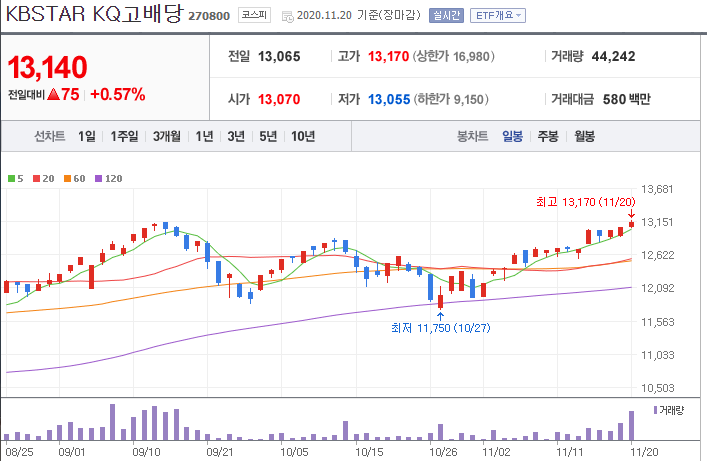Click the 11/11 date axis label

click(x=570, y=452)
